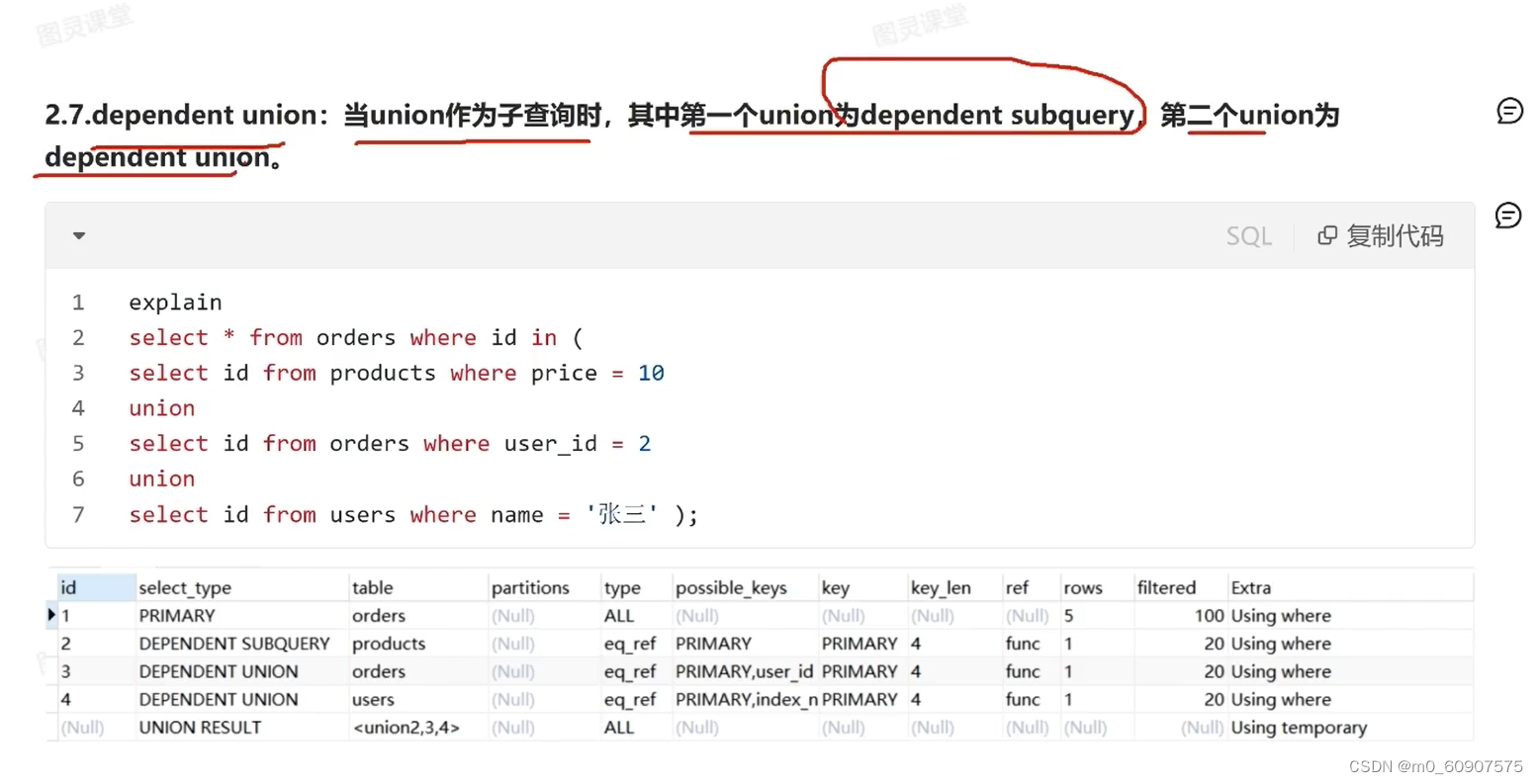Click the 'Extra' column header
This screenshot has height=784, width=1538.
click(x=1350, y=587)
